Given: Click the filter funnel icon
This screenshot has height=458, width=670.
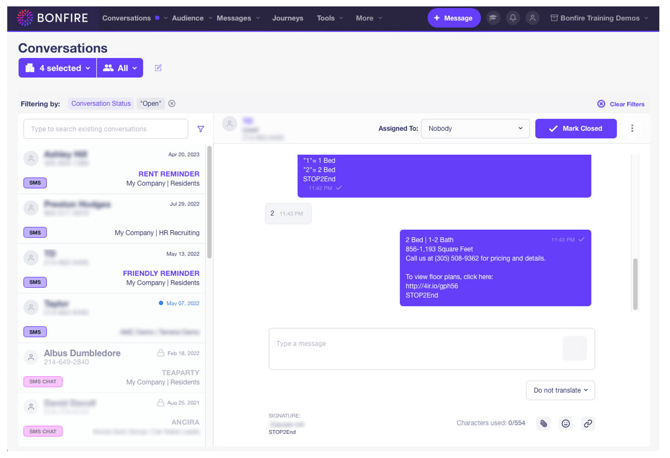Looking at the screenshot, I should click(201, 129).
